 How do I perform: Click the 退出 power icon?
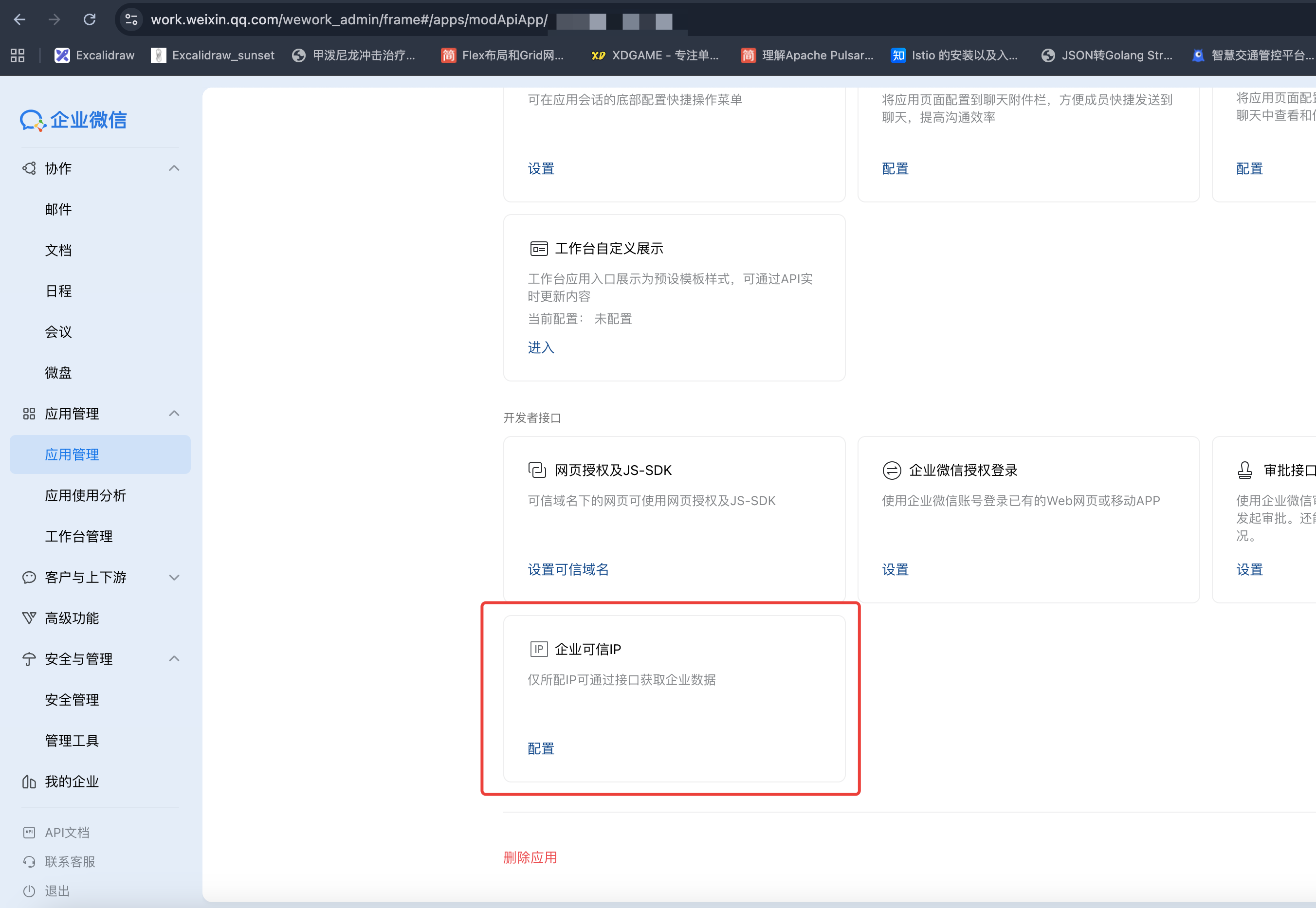point(29,890)
